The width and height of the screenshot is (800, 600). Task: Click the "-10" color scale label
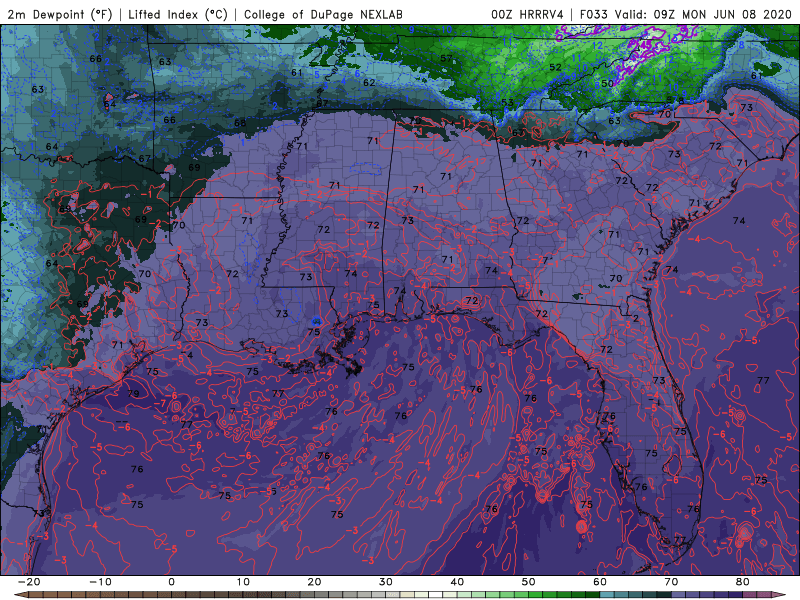click(100, 582)
